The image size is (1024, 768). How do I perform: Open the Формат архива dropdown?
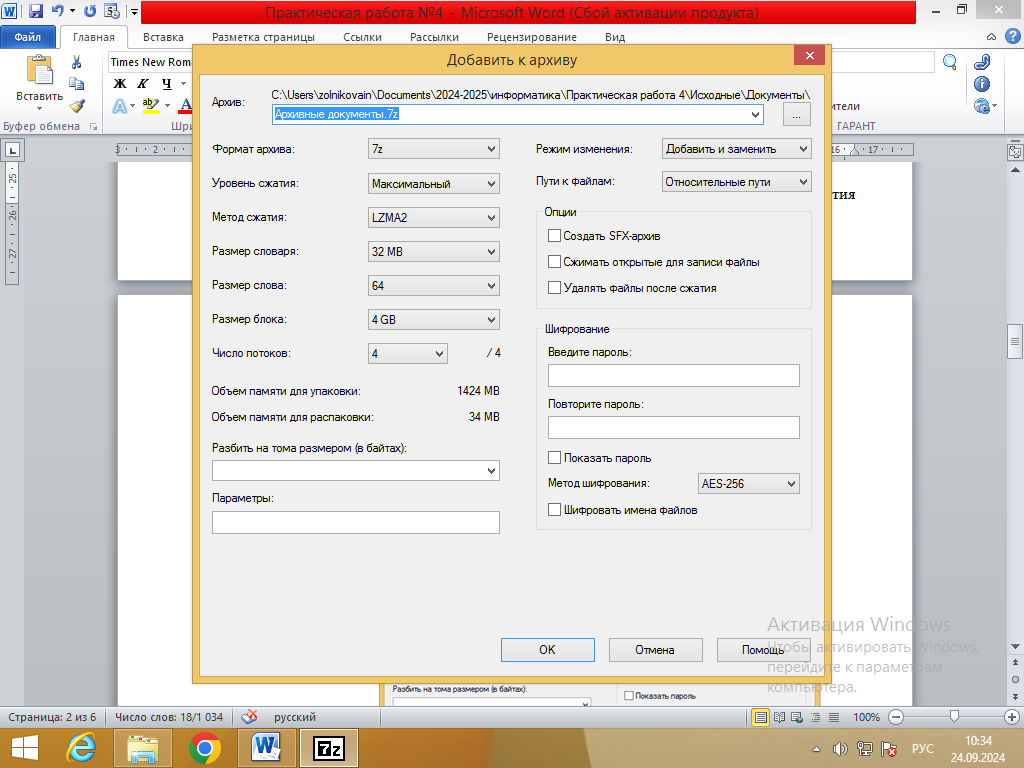pos(434,149)
